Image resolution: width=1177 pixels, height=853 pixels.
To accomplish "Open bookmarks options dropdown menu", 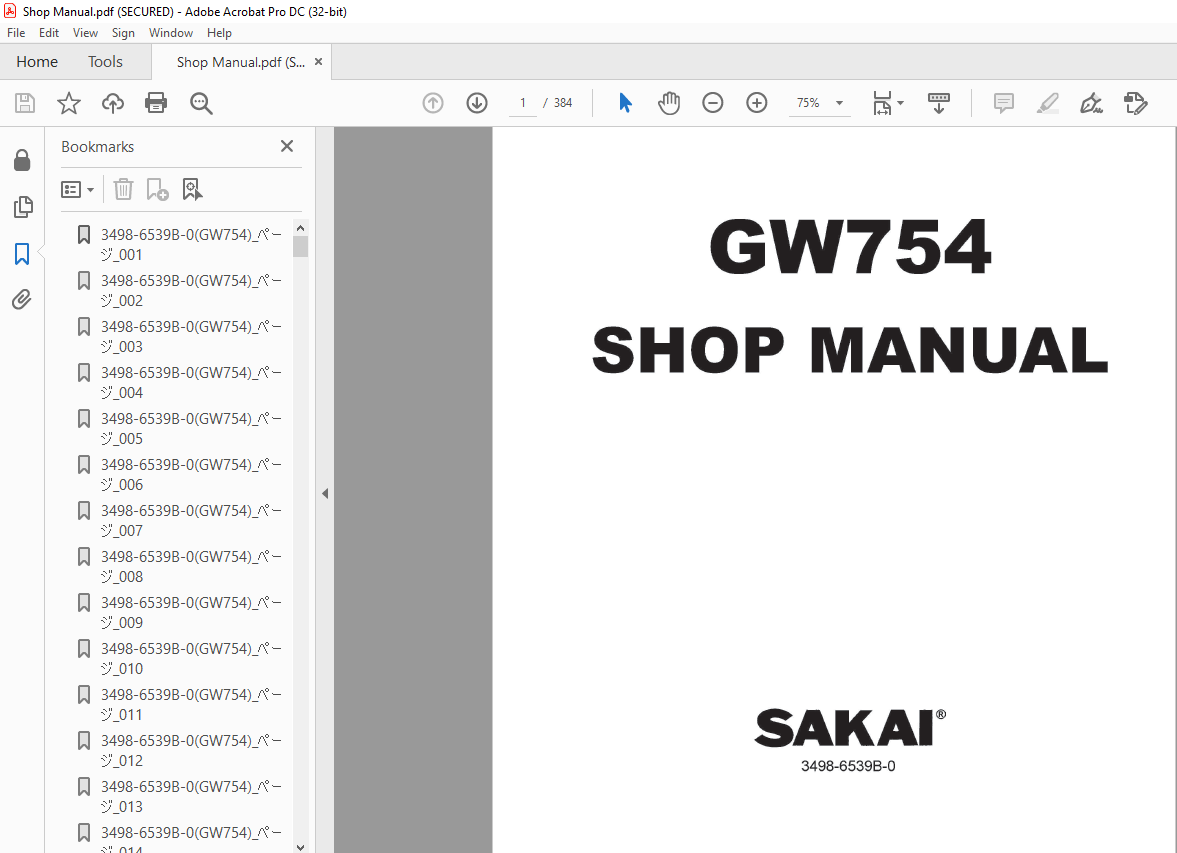I will click(x=77, y=189).
